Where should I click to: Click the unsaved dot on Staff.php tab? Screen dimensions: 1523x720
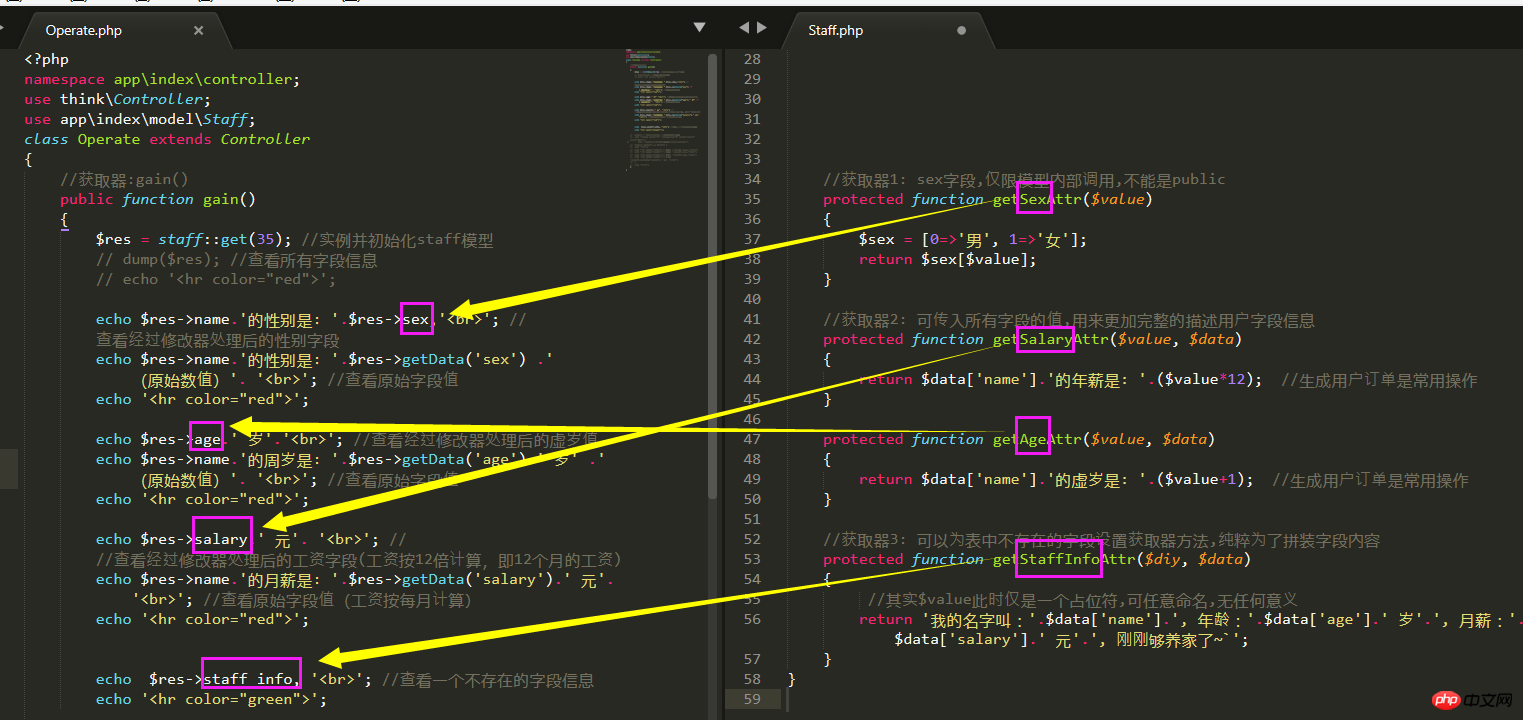[x=961, y=31]
